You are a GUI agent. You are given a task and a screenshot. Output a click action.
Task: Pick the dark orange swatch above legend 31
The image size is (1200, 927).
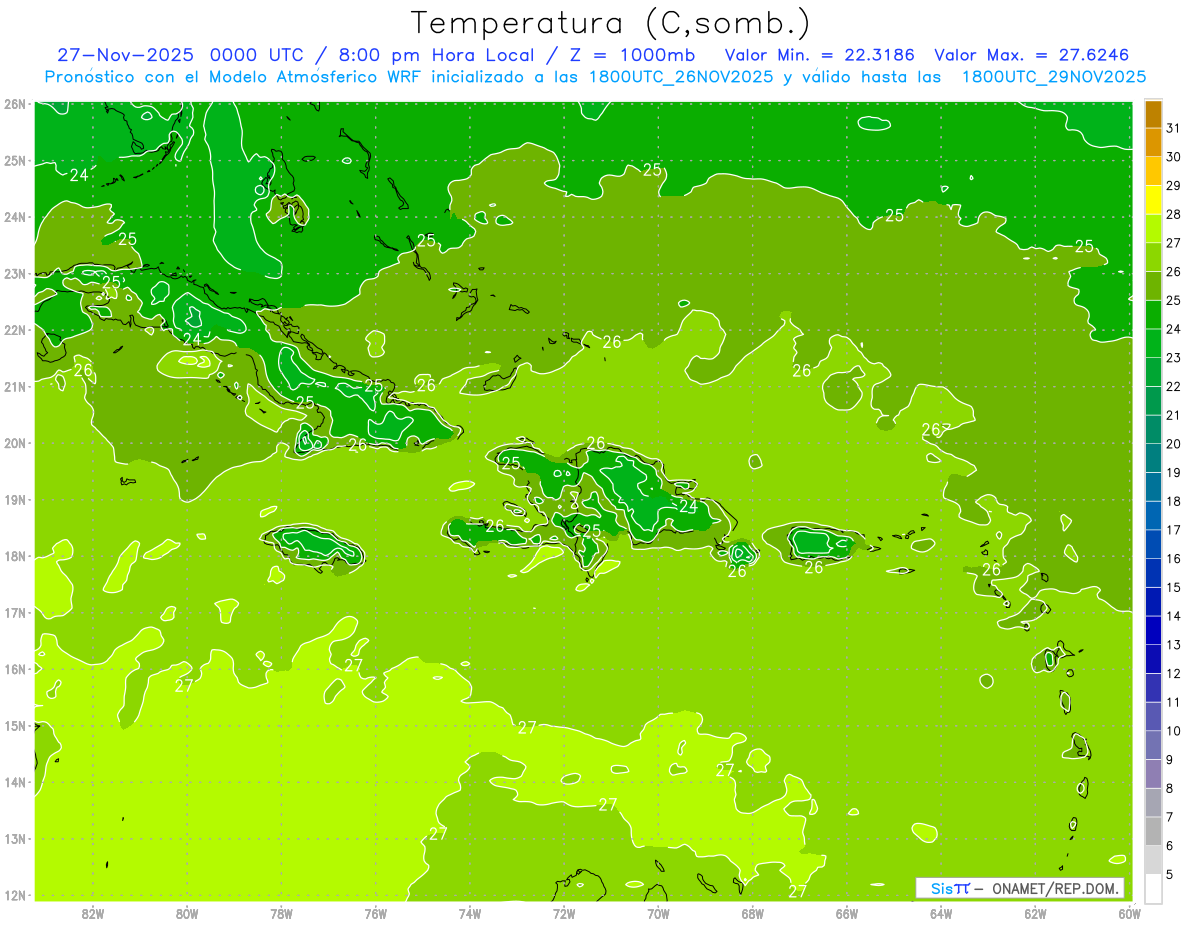tap(1153, 114)
